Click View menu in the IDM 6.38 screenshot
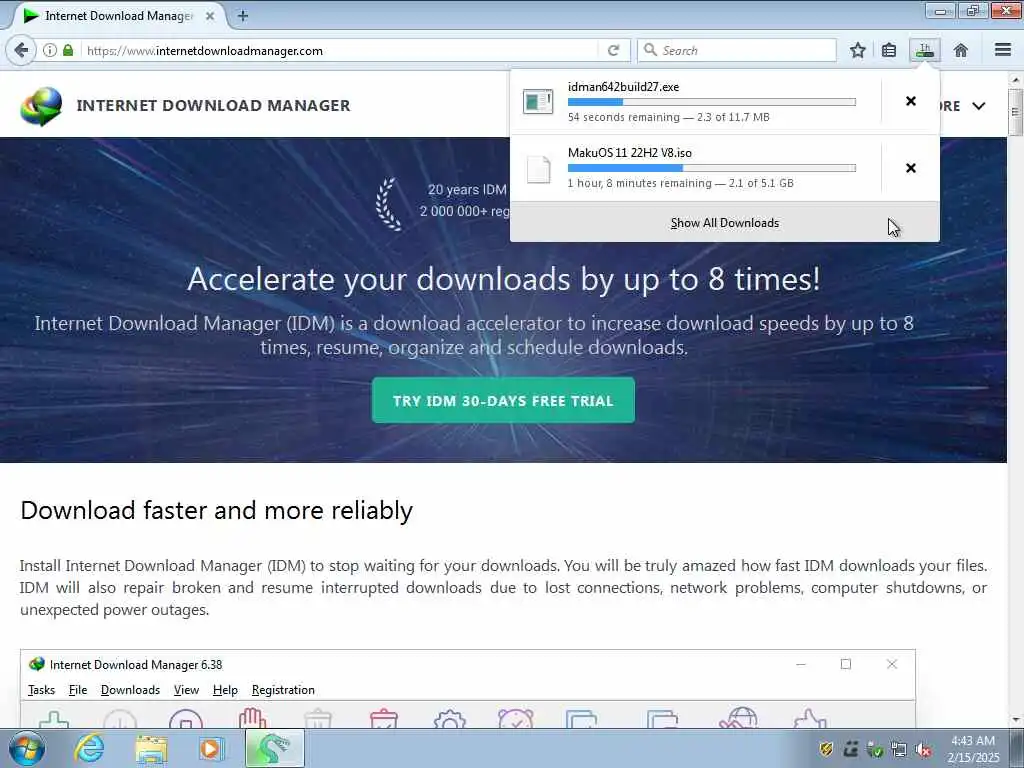The image size is (1024, 768). coord(186,690)
